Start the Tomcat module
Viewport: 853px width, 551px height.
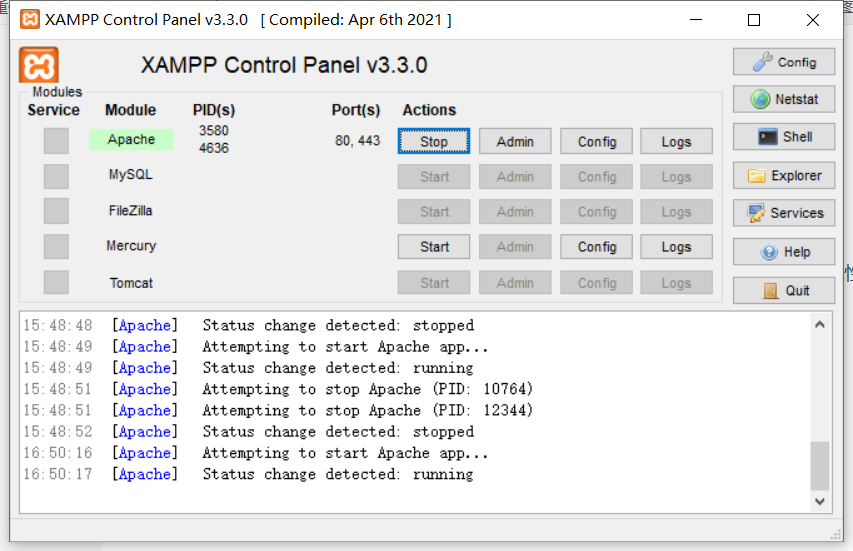pyautogui.click(x=434, y=283)
